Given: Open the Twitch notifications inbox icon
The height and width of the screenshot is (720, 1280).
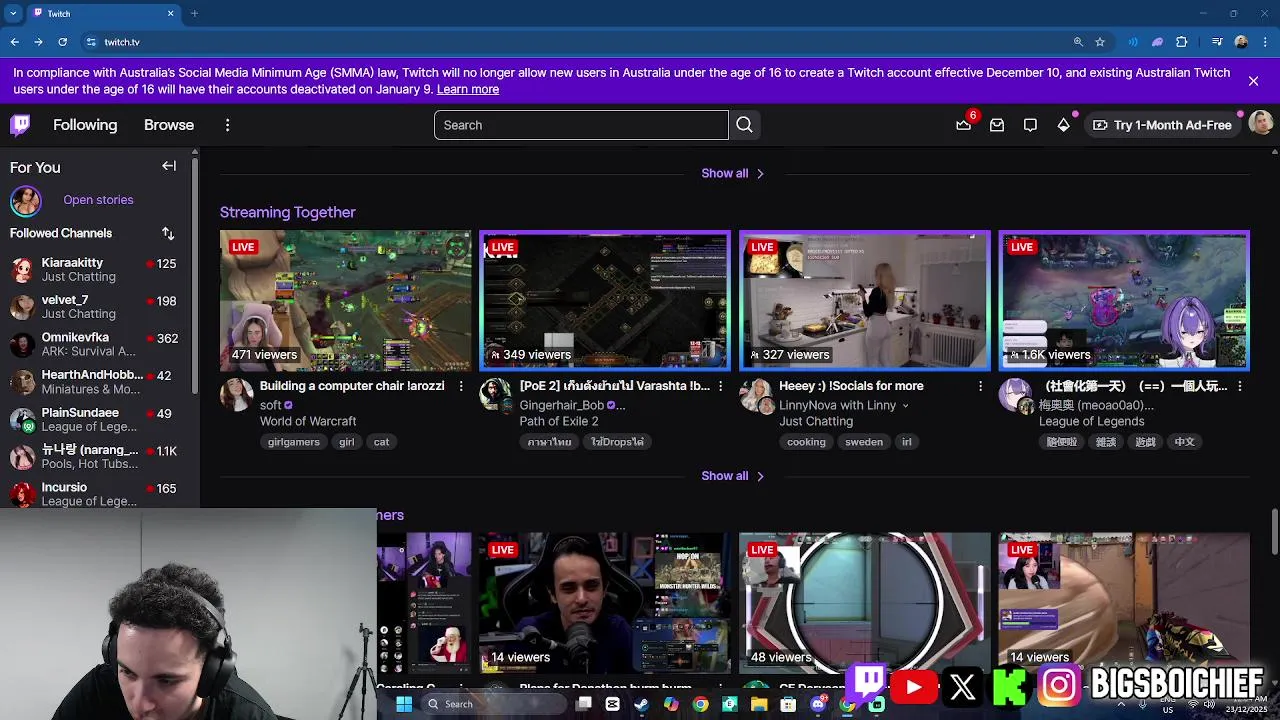Looking at the screenshot, I should [997, 125].
